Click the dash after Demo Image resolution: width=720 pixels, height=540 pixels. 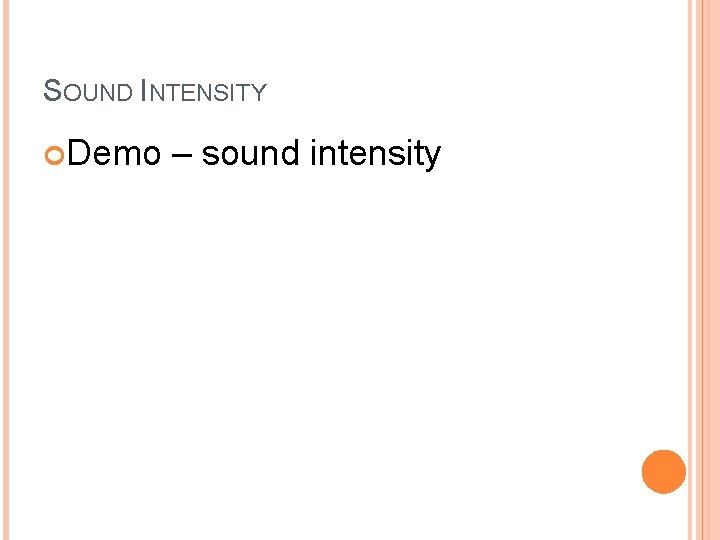click(x=181, y=155)
